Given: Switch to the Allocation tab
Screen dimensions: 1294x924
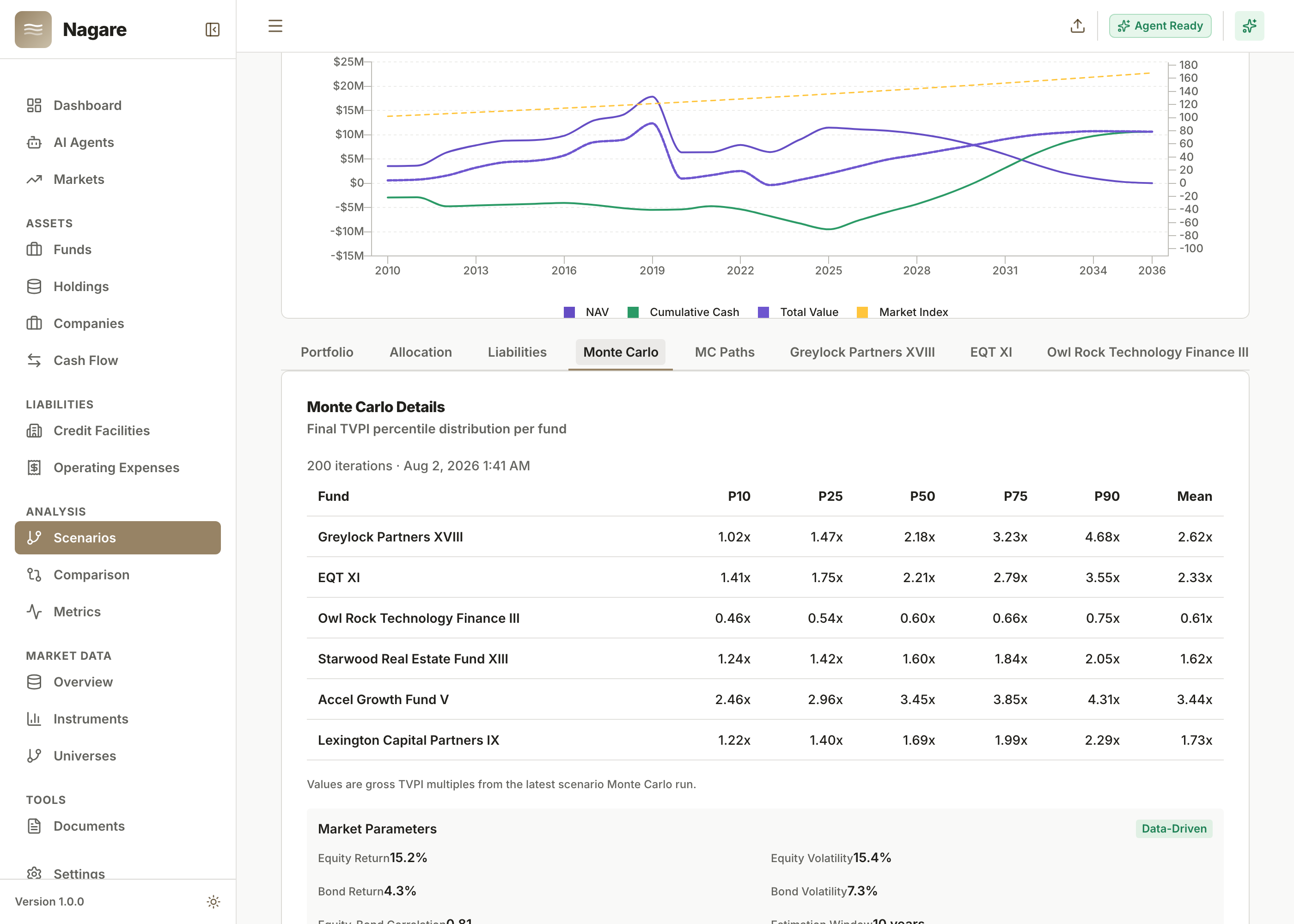Looking at the screenshot, I should pyautogui.click(x=421, y=352).
